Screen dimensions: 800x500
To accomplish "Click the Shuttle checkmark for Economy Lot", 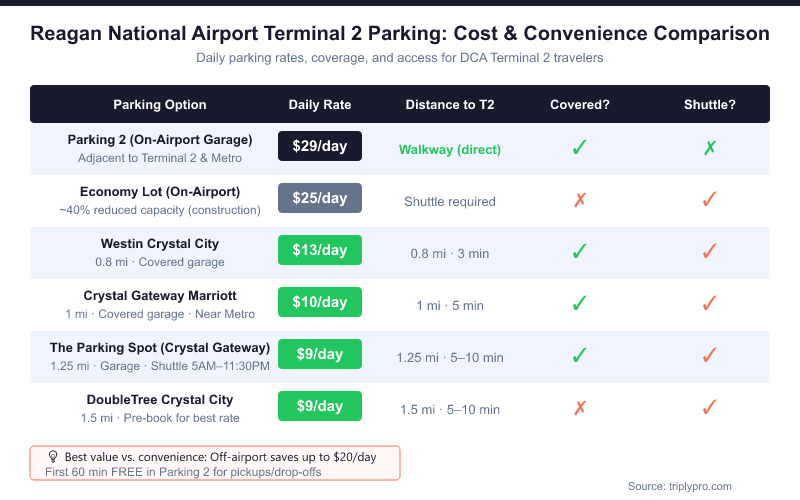I will click(710, 200).
